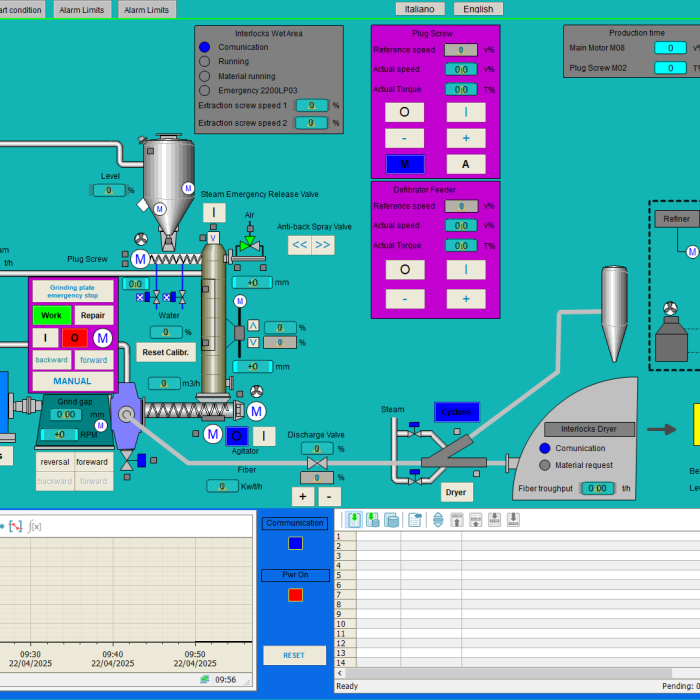Click the Plug Screw motor M icon

point(140,259)
